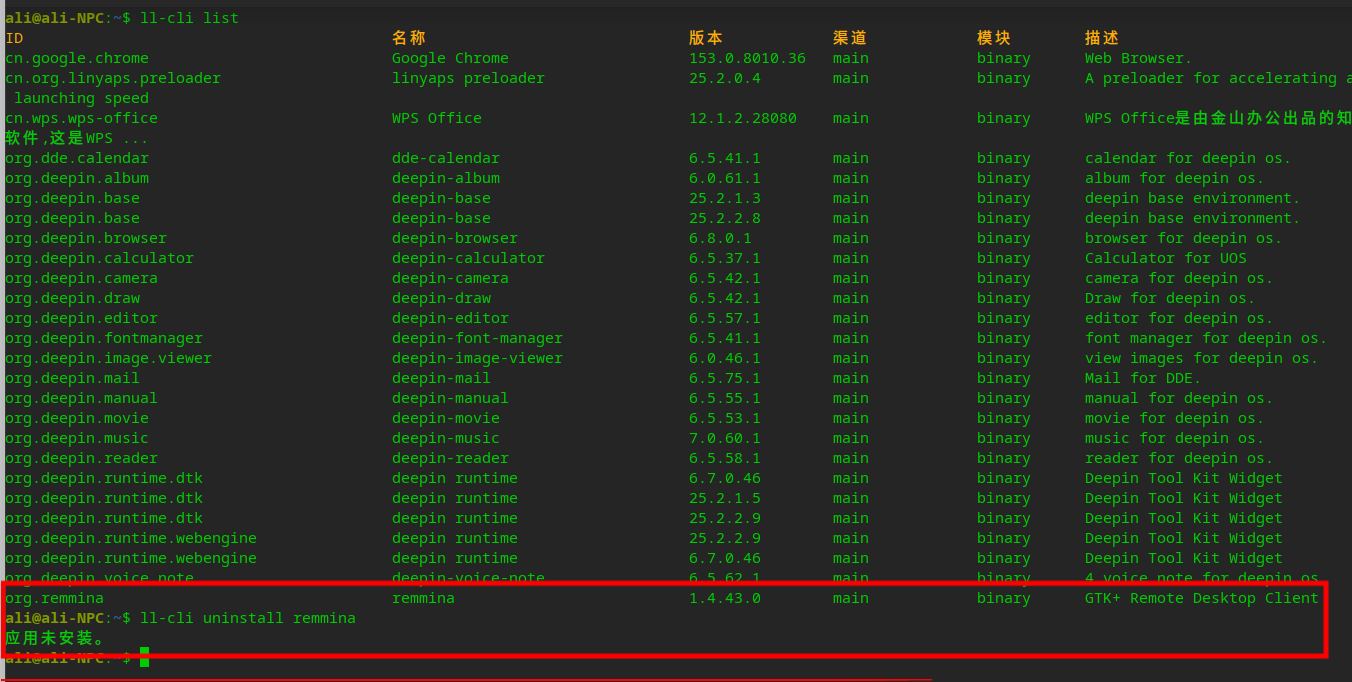Select deepin-base version 25.2.1.3

click(724, 198)
